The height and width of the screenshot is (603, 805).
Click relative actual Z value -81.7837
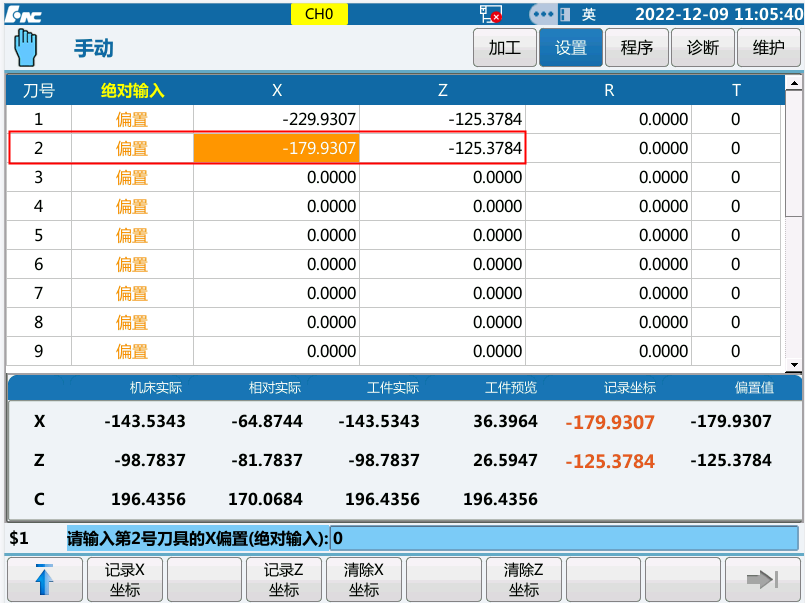pyautogui.click(x=267, y=460)
